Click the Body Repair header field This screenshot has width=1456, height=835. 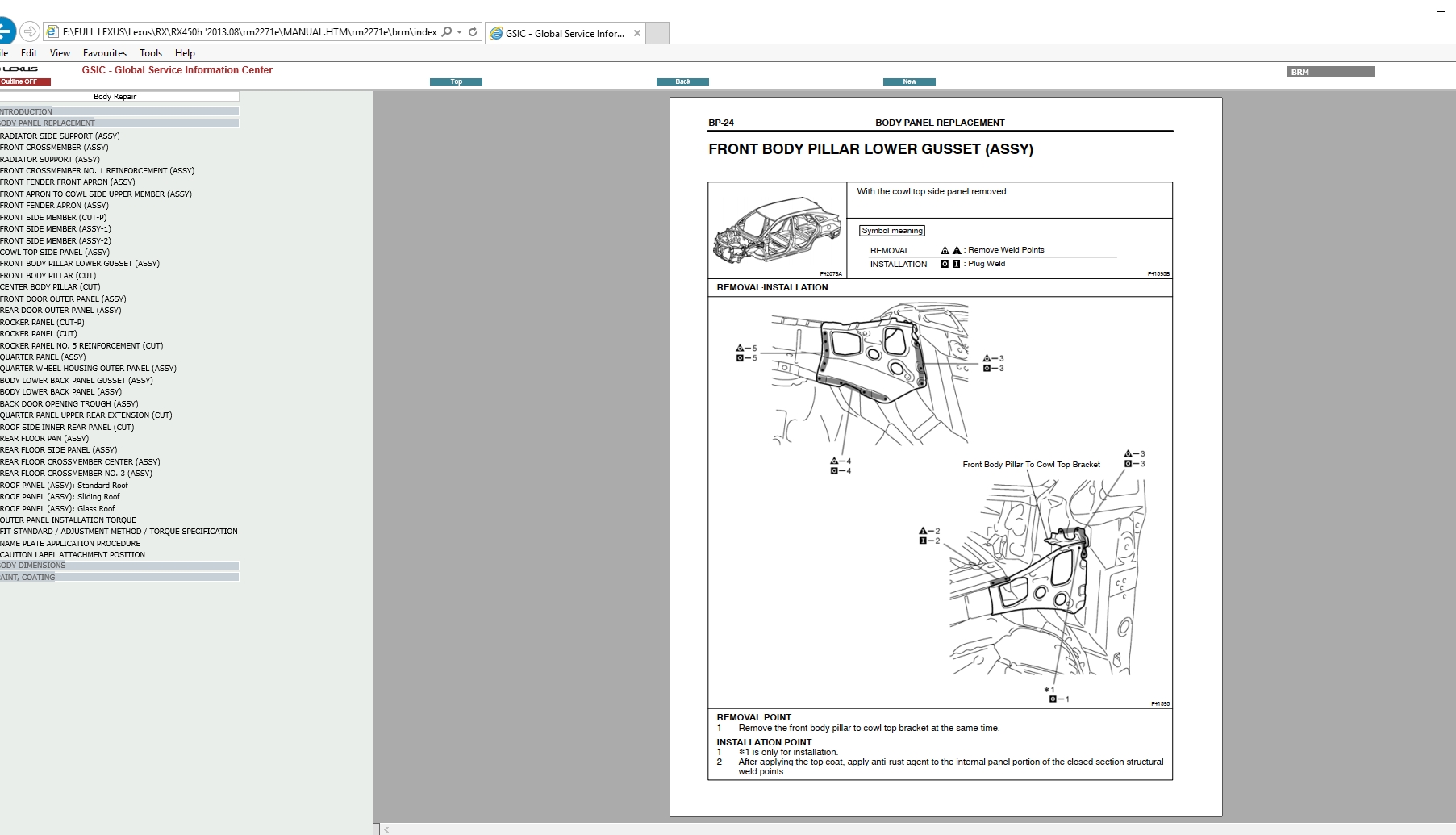click(119, 97)
